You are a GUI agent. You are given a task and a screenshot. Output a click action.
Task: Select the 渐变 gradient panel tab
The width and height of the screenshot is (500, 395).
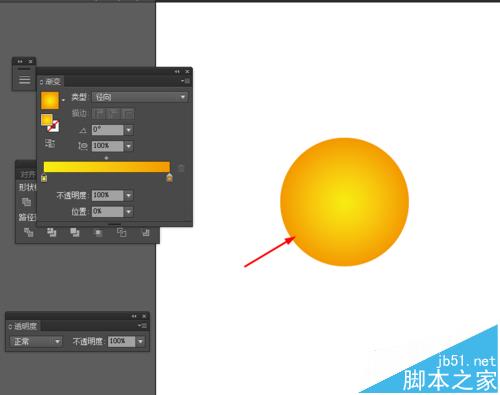(x=53, y=81)
